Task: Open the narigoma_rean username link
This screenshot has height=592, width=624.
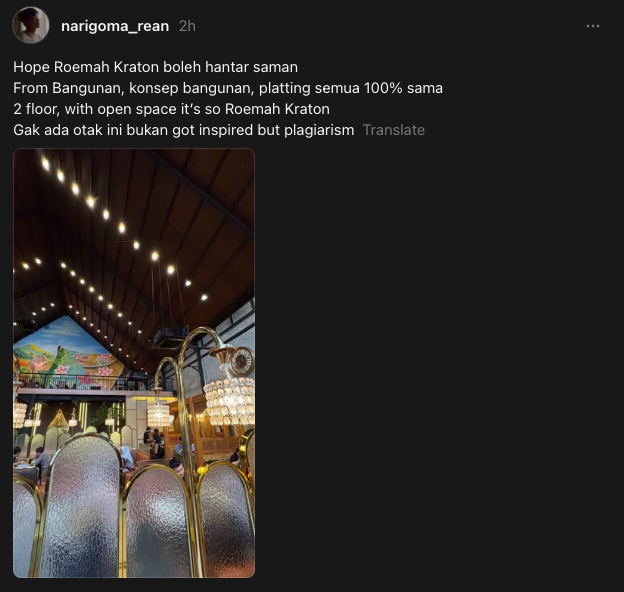Action: point(115,26)
